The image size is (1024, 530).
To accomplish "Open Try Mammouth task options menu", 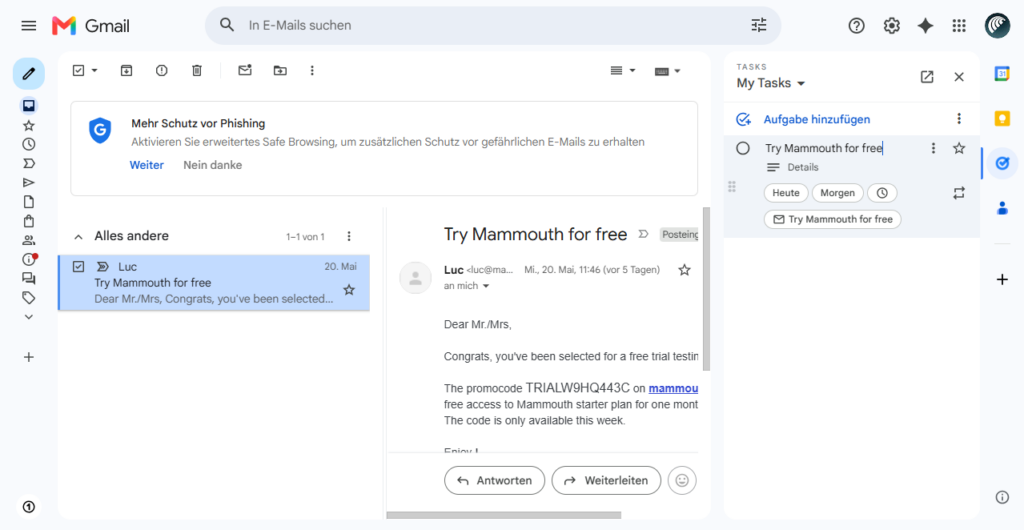I will pyautogui.click(x=933, y=148).
